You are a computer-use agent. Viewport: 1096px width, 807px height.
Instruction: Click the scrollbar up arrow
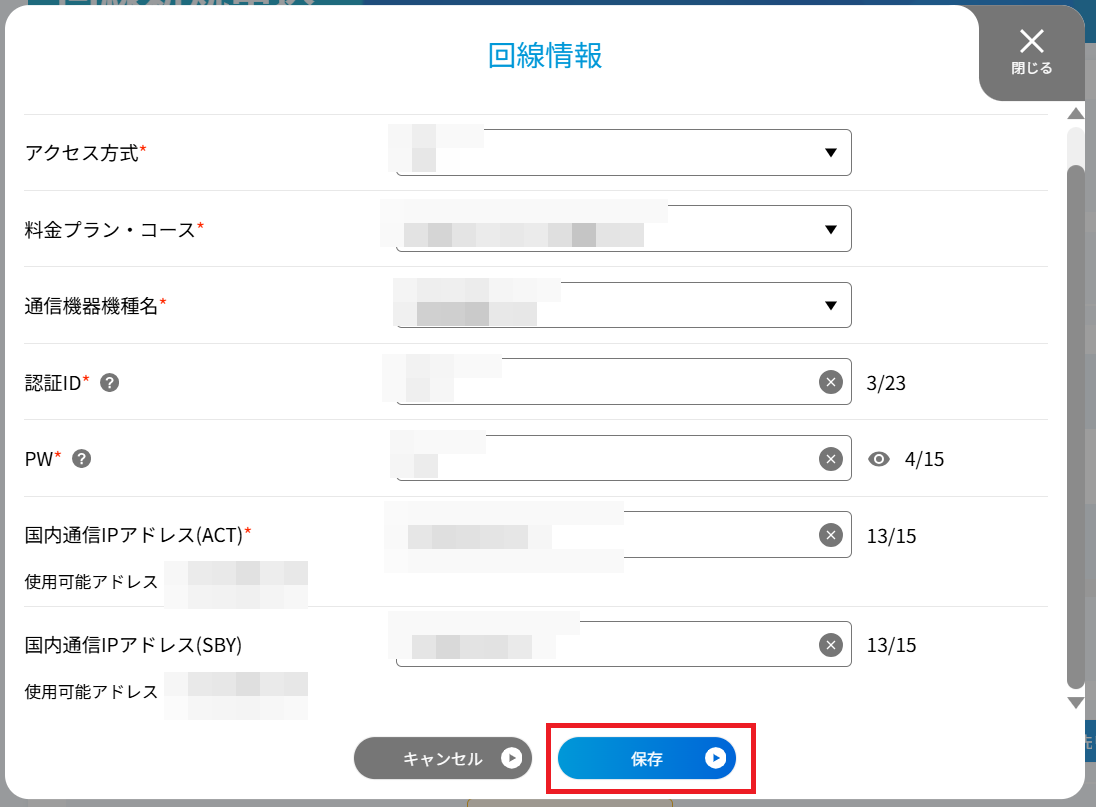[x=1076, y=113]
